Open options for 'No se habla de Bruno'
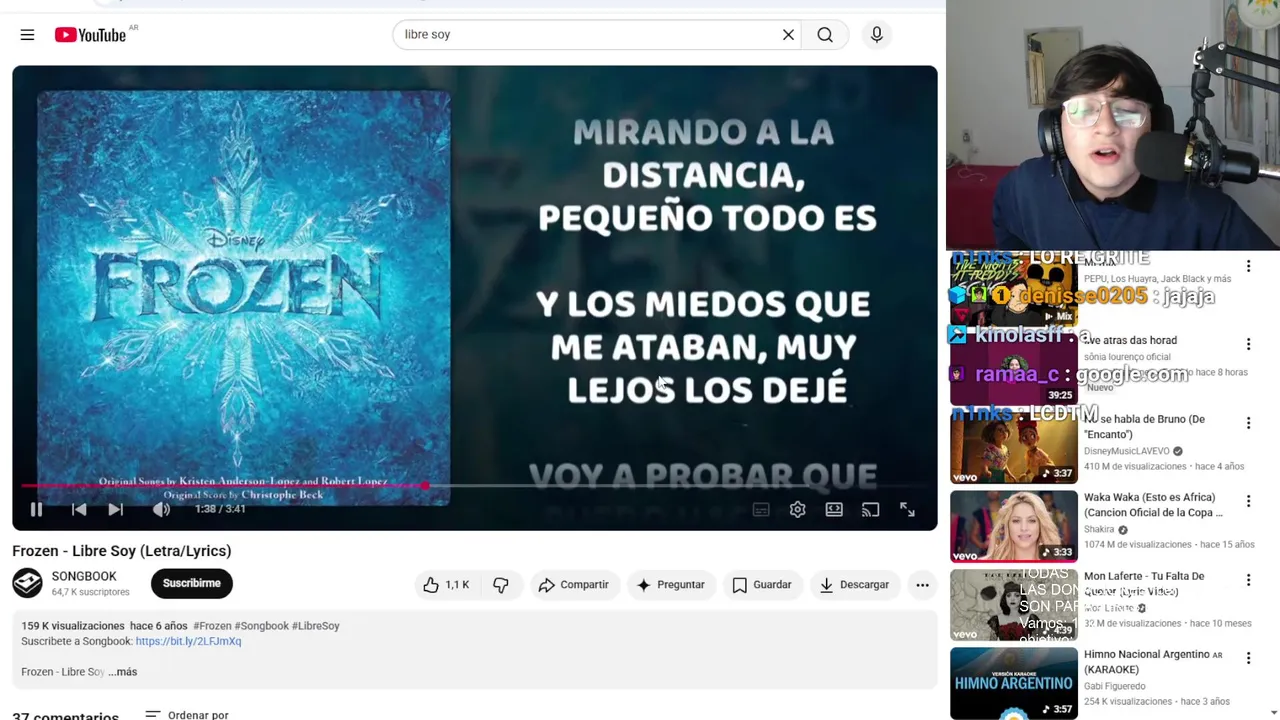The image size is (1280, 720). [1248, 423]
